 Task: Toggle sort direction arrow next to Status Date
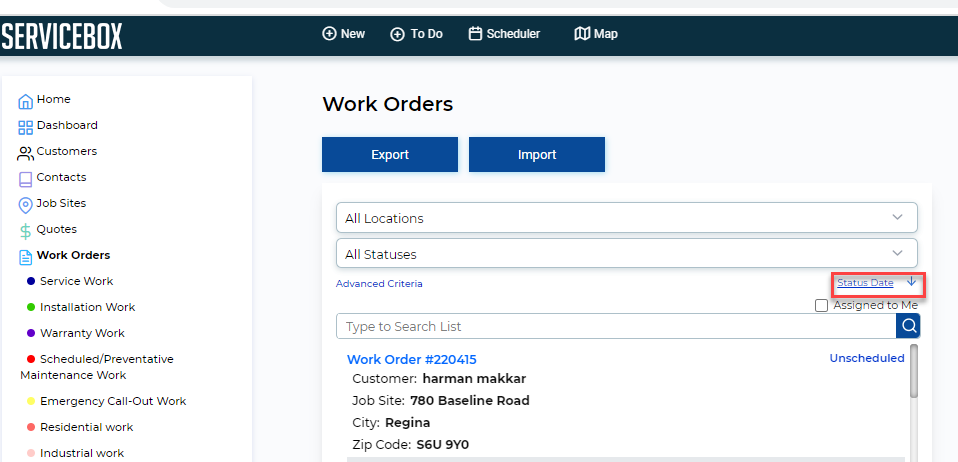(911, 281)
